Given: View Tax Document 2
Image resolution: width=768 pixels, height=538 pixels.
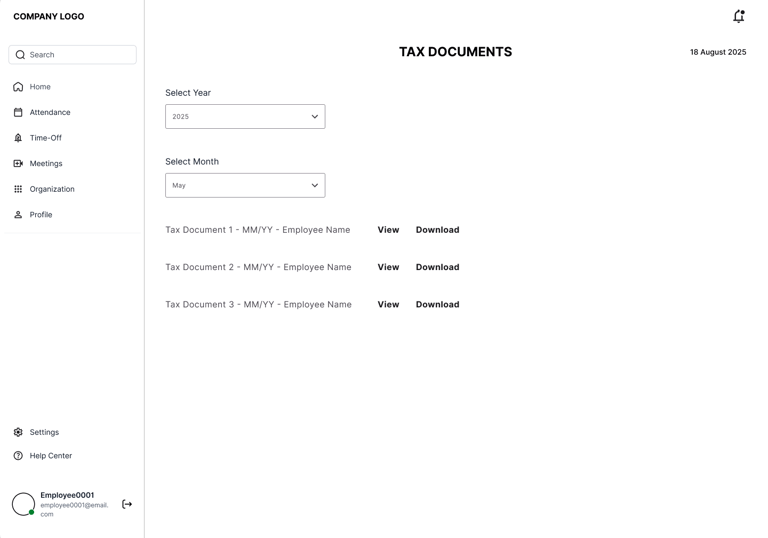Looking at the screenshot, I should coord(388,267).
